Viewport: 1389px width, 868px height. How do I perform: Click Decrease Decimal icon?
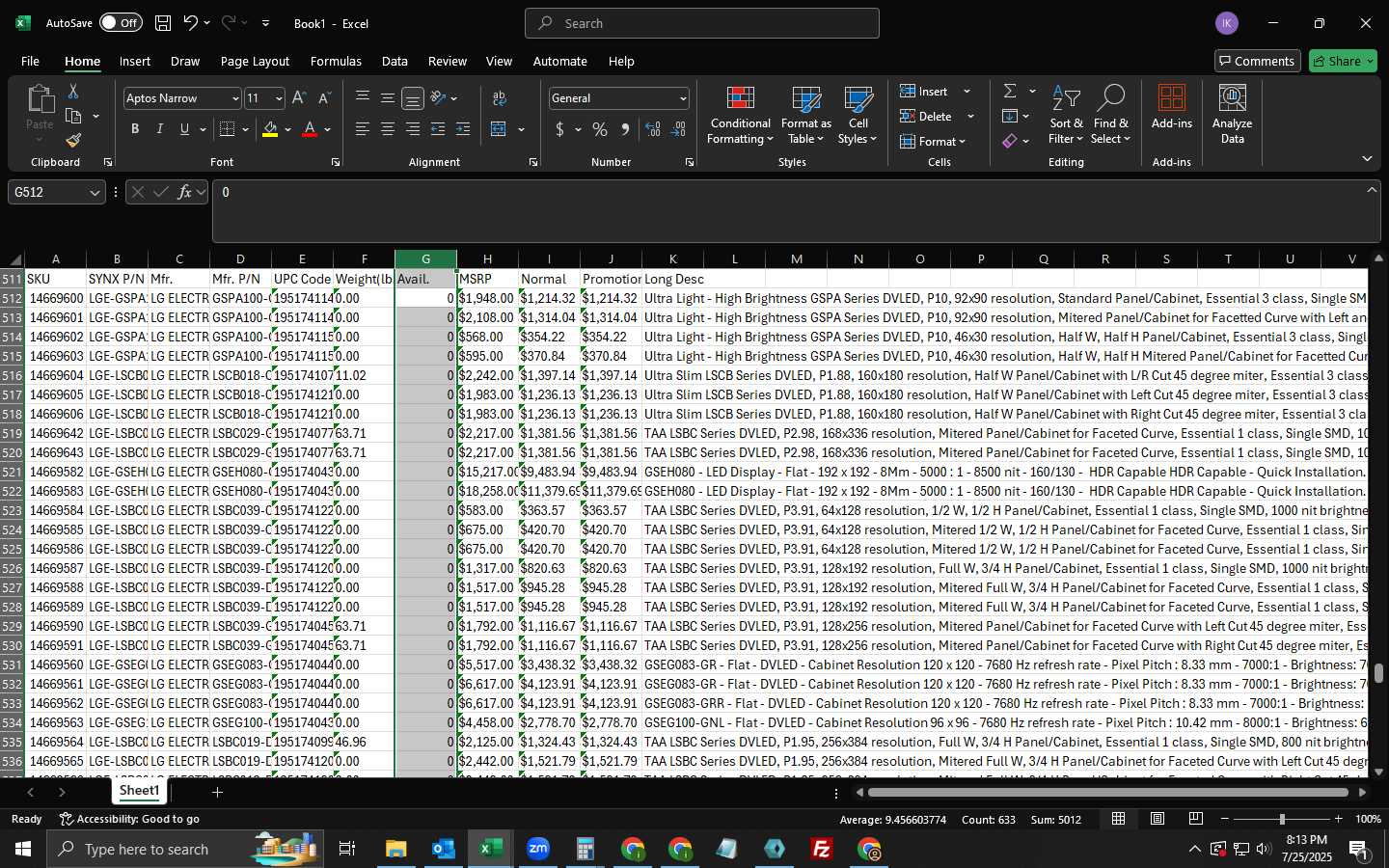[678, 129]
